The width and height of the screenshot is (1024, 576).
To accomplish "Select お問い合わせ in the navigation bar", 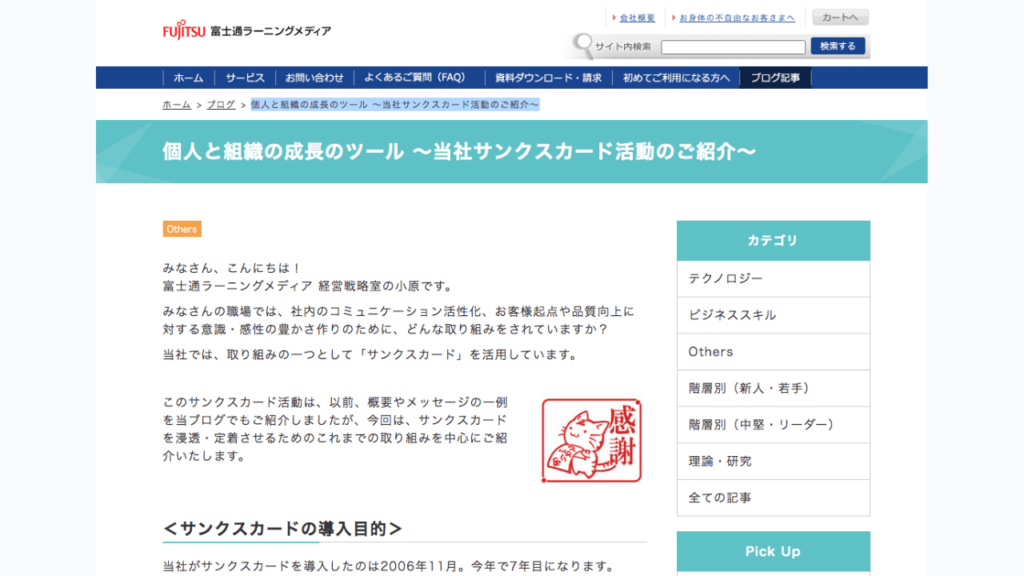I will tap(322, 77).
